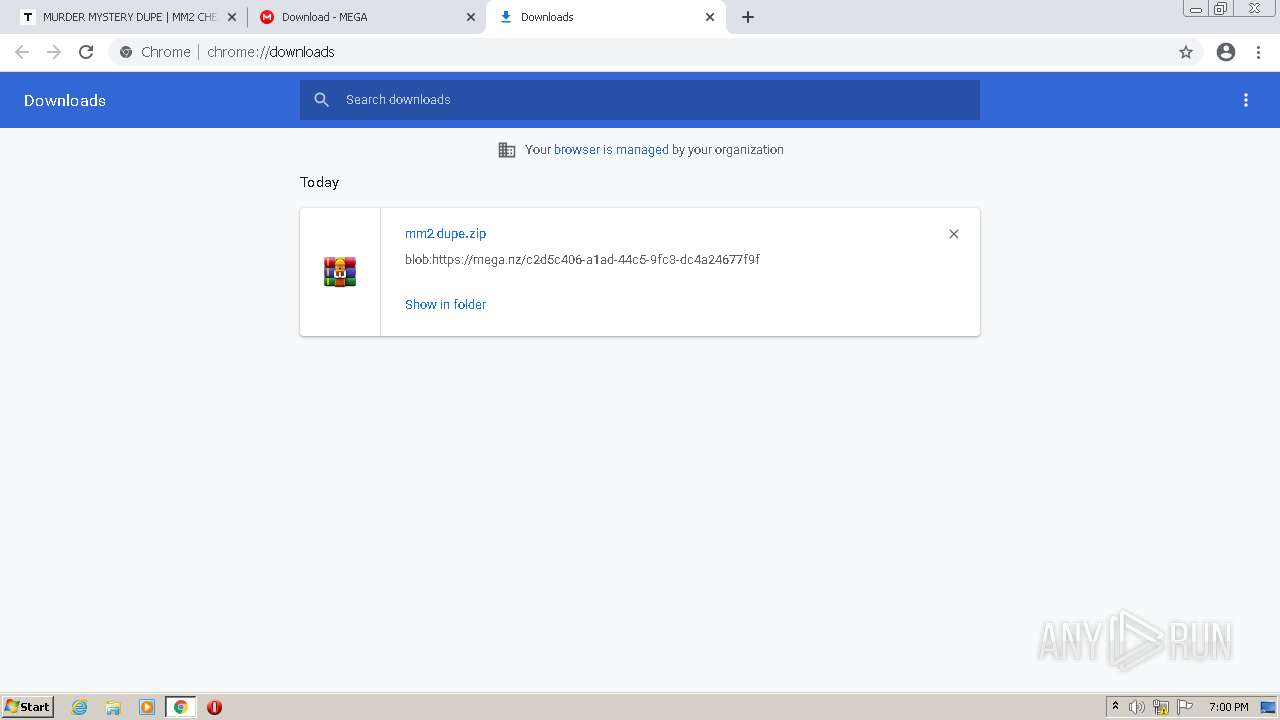This screenshot has height=720, width=1280.
Task: Click the WinRAR archive icon of mm2.dupe.zip
Action: tap(340, 272)
